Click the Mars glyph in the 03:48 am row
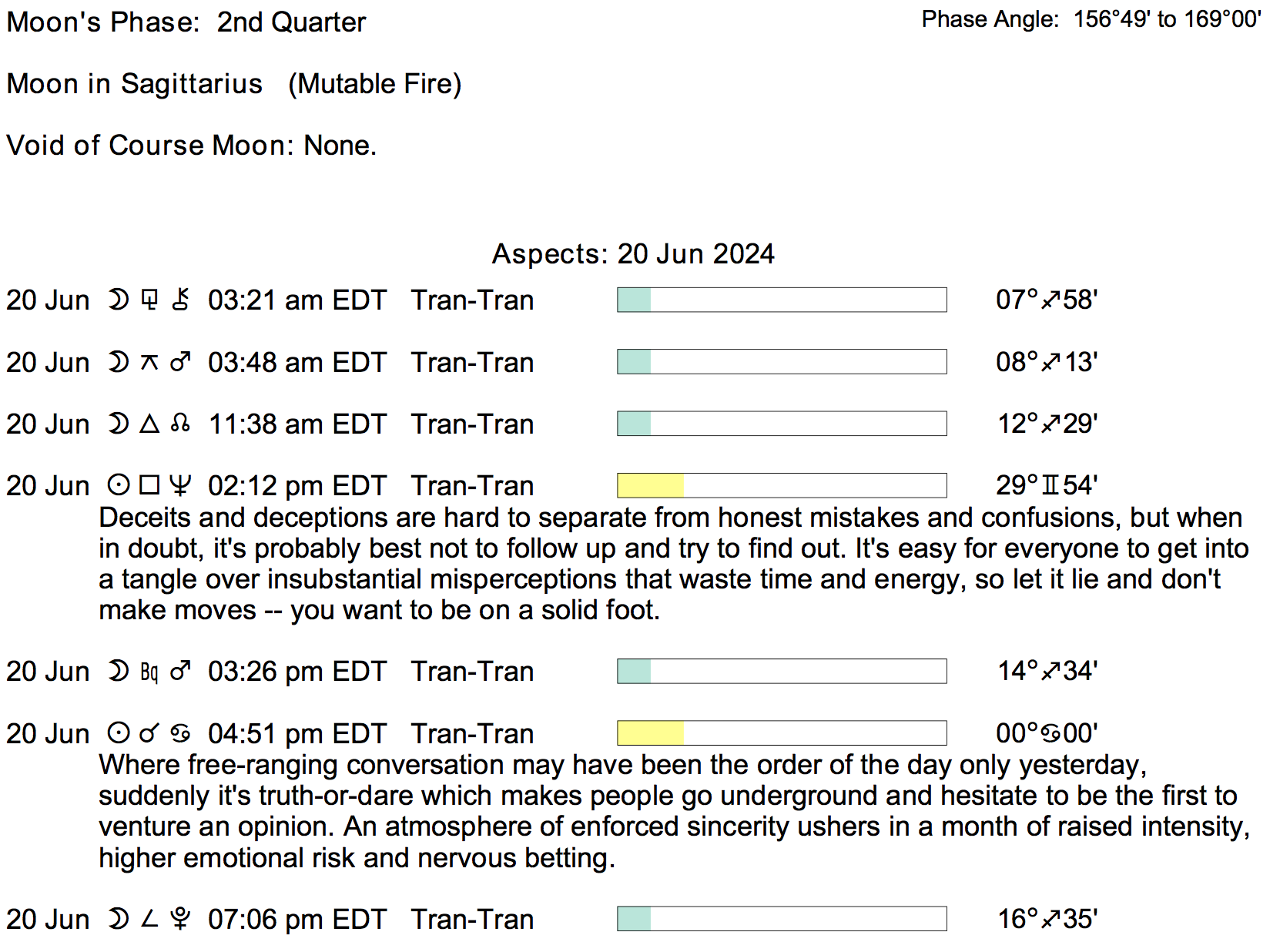 [x=180, y=362]
